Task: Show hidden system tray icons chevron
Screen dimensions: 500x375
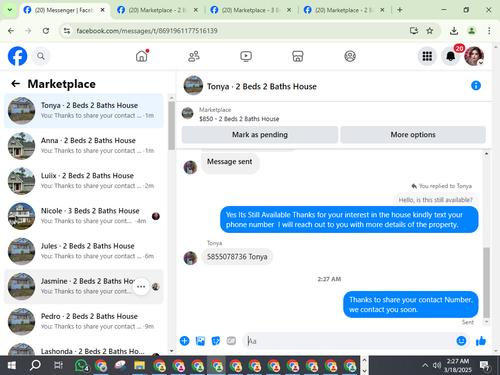Action: pyautogui.click(x=425, y=366)
